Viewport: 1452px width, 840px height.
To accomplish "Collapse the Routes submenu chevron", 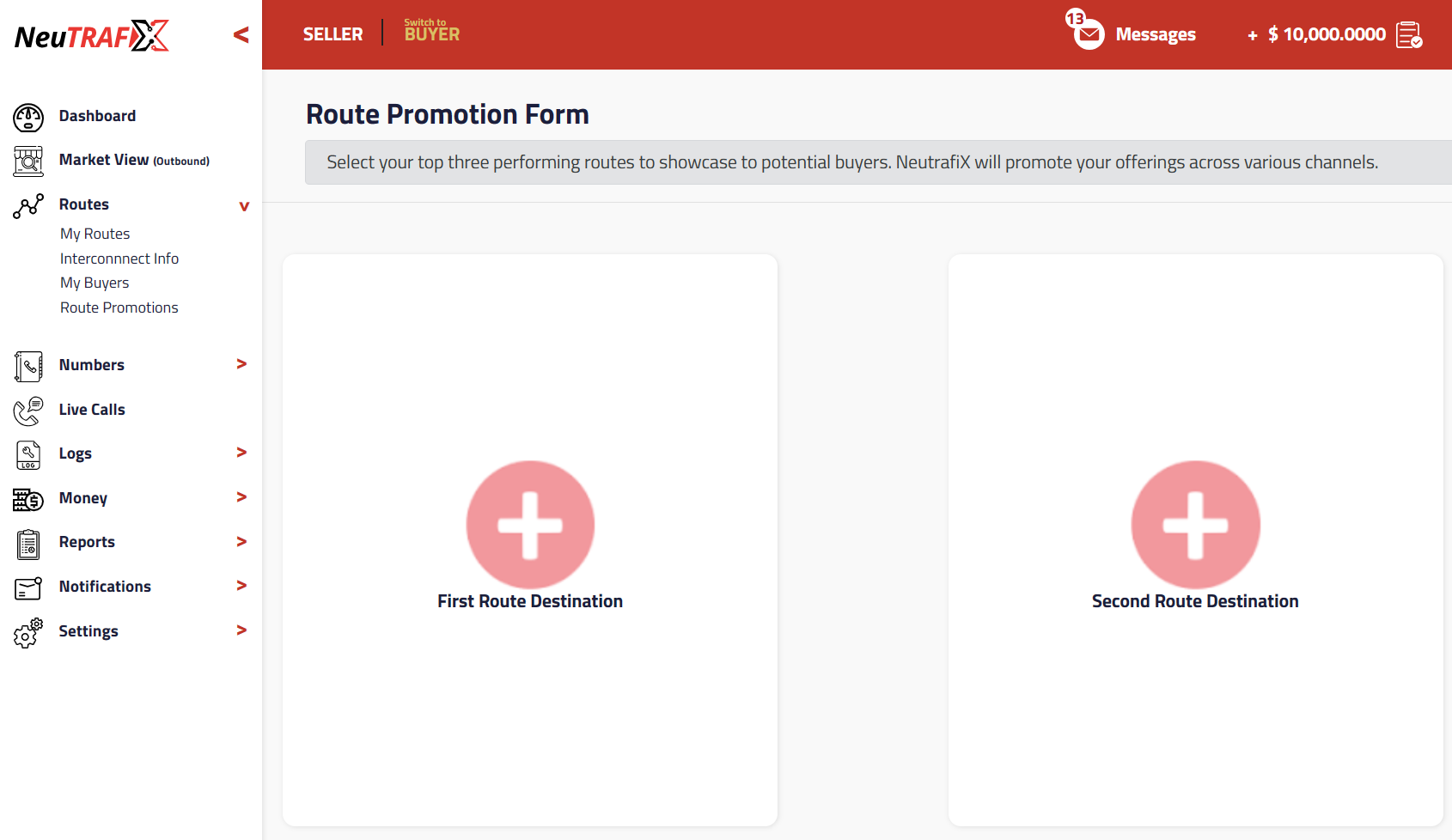I will (244, 206).
